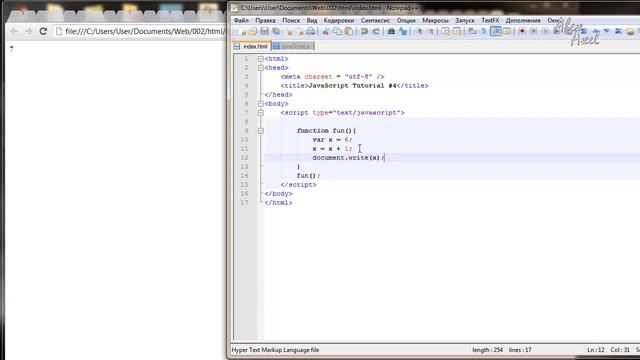Paste clipboard using the Paste icon
This screenshot has width=640, height=360.
[x=349, y=31]
